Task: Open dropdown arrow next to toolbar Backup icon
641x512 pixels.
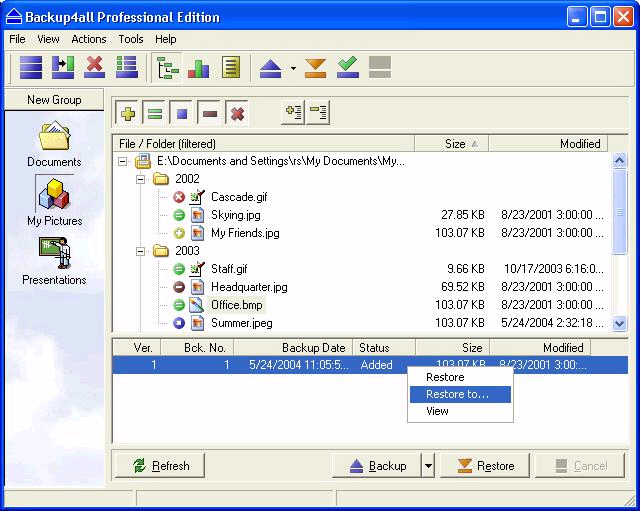Action: tap(294, 68)
